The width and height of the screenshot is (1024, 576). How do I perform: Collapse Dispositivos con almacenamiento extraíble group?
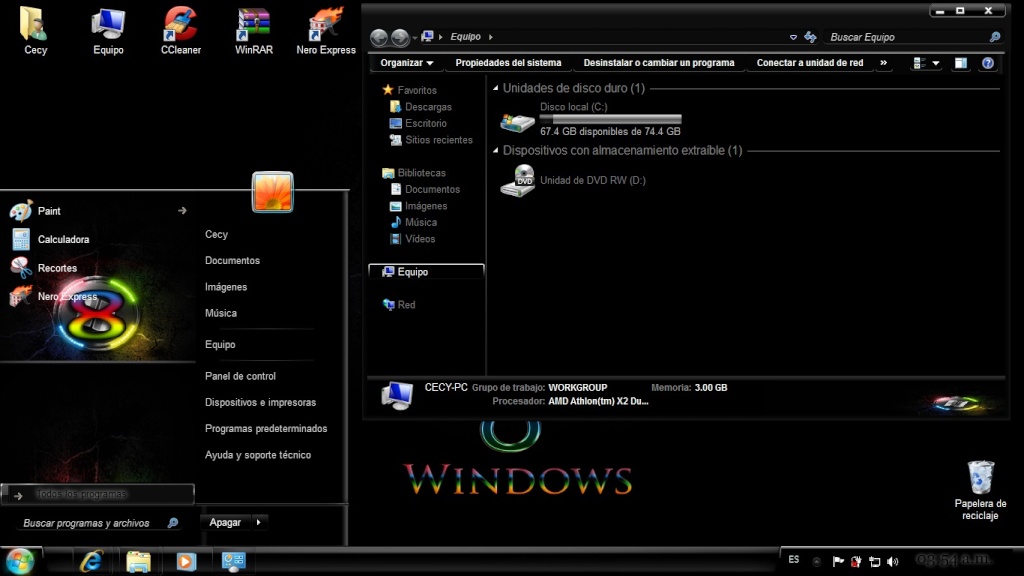(x=495, y=151)
